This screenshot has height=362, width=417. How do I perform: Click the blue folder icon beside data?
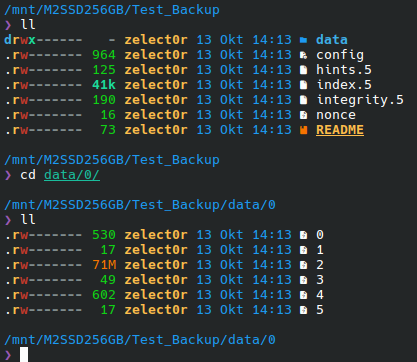click(x=303, y=40)
